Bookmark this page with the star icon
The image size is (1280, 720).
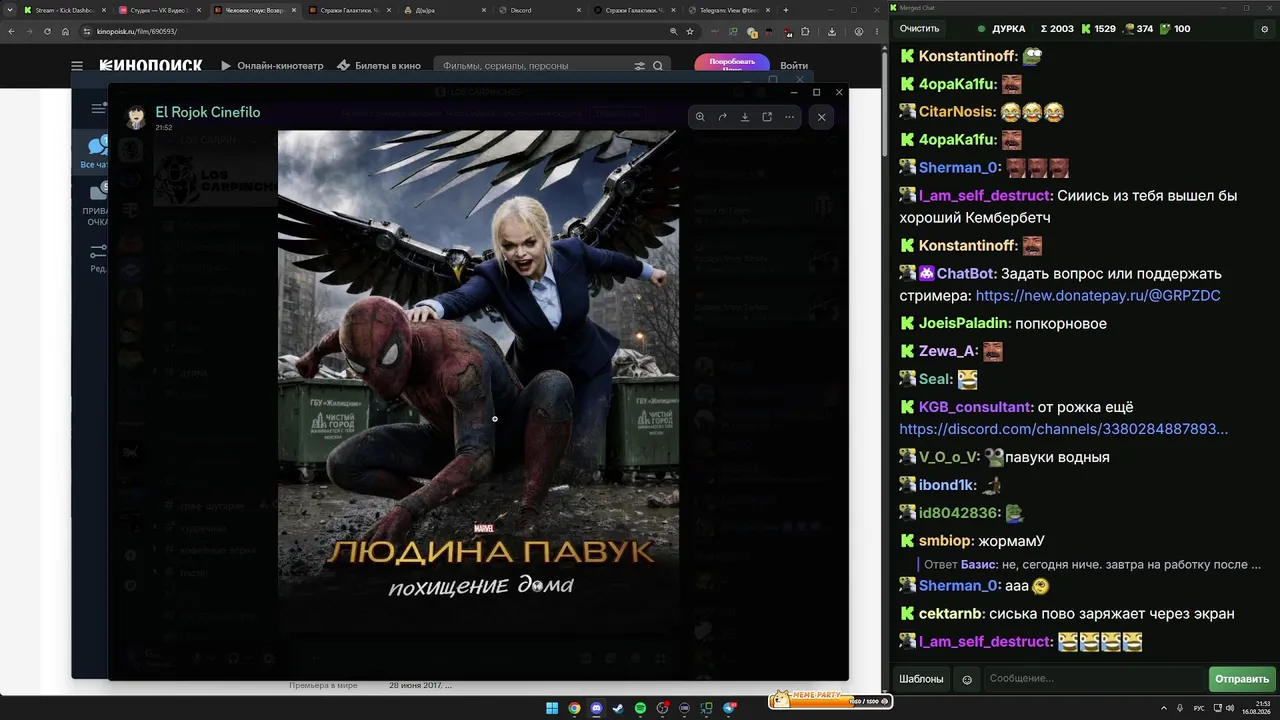coord(690,31)
